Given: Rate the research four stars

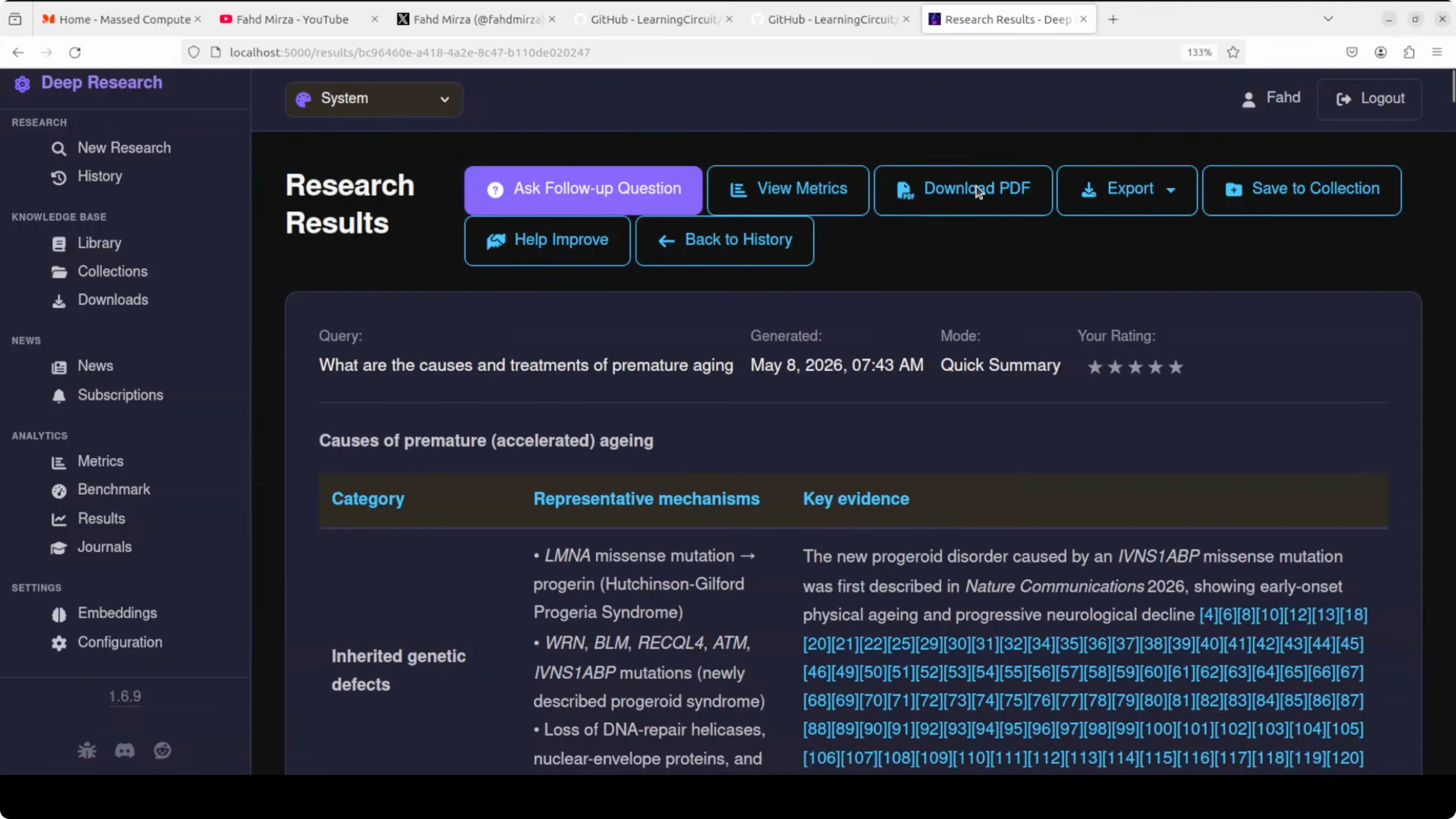Looking at the screenshot, I should coord(1156,368).
